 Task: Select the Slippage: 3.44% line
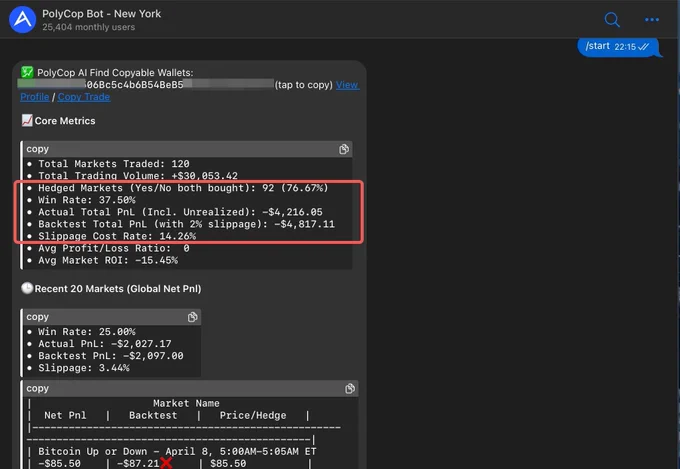pyautogui.click(x=78, y=368)
